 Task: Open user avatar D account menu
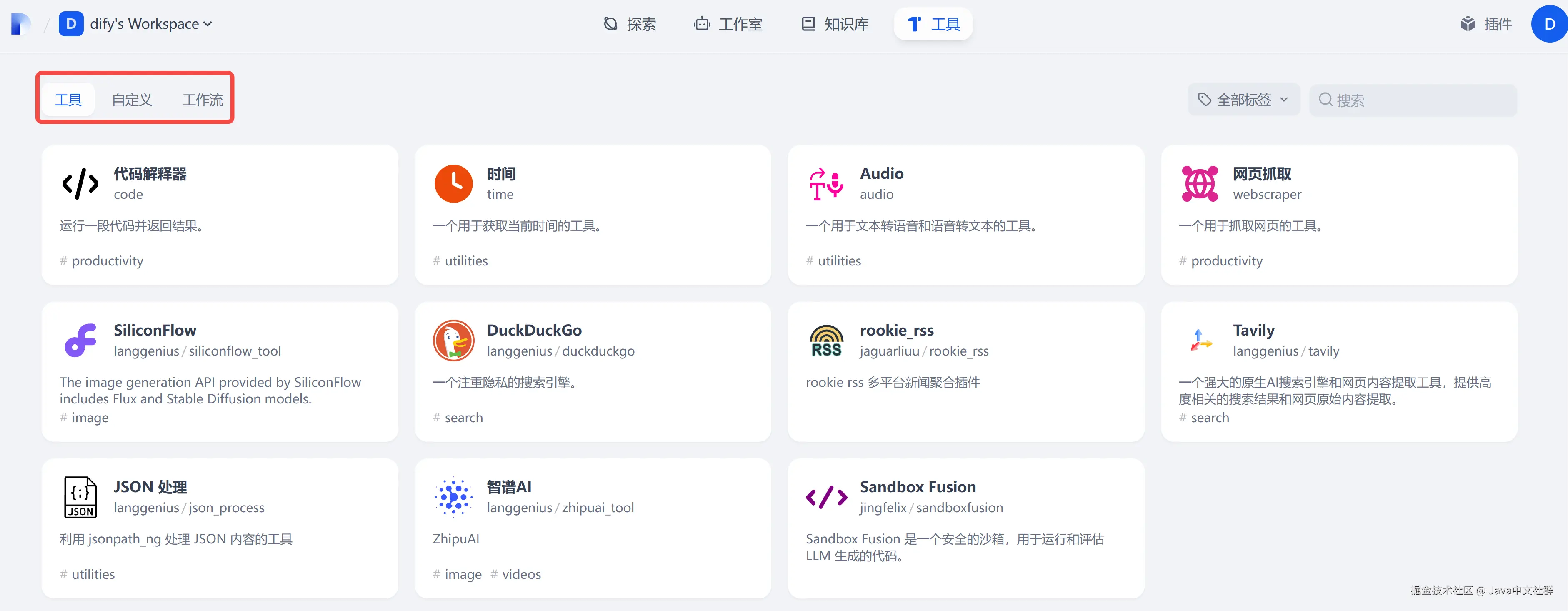point(1549,24)
